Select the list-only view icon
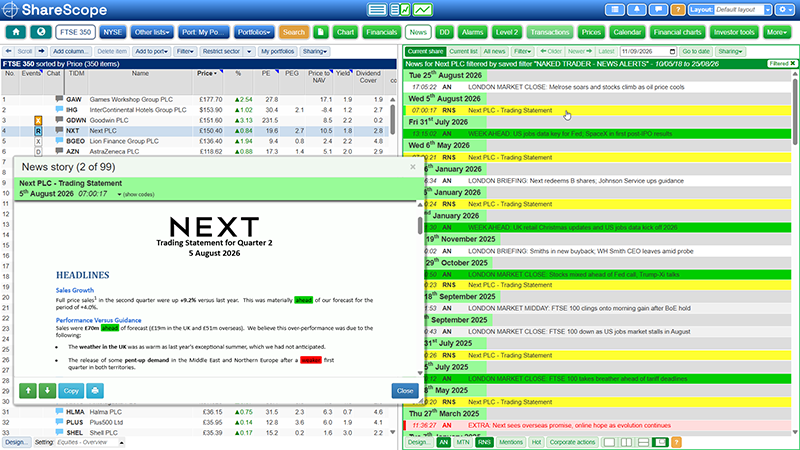The width and height of the screenshot is (800, 450). tap(377, 10)
